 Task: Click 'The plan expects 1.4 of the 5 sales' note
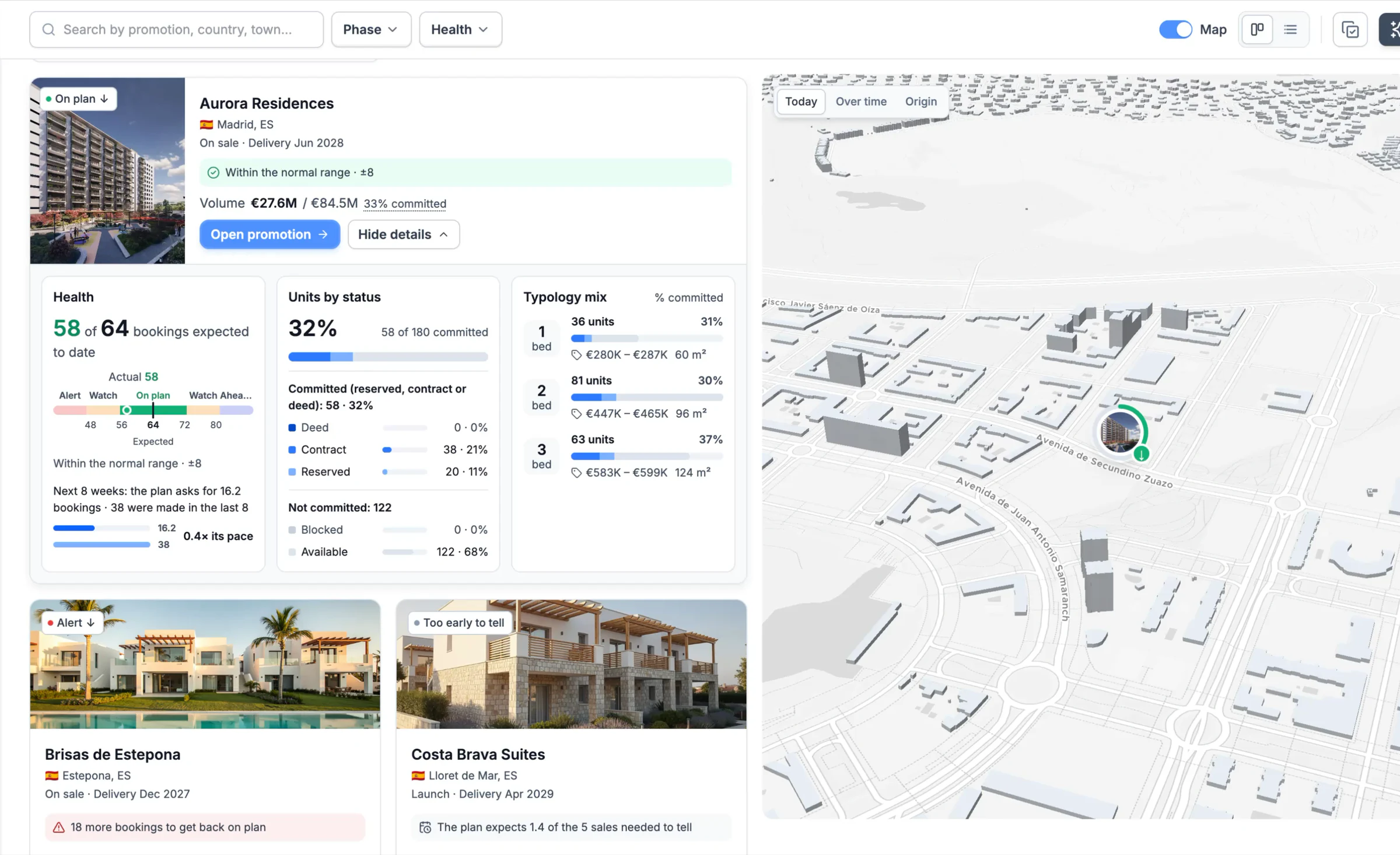pyautogui.click(x=571, y=828)
